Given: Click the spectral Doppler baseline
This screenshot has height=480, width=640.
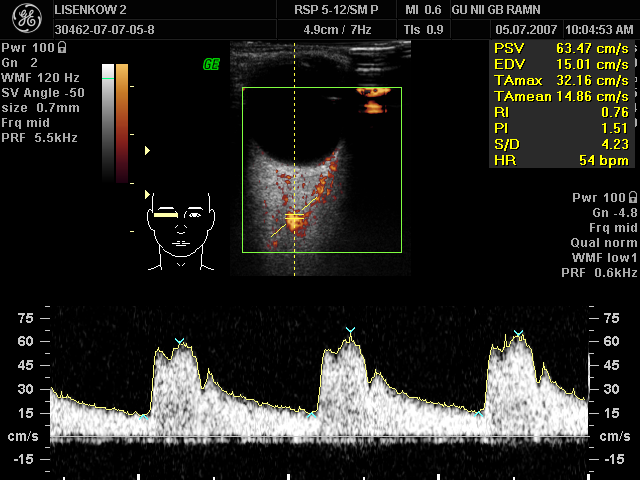Looking at the screenshot, I should click(319, 437).
